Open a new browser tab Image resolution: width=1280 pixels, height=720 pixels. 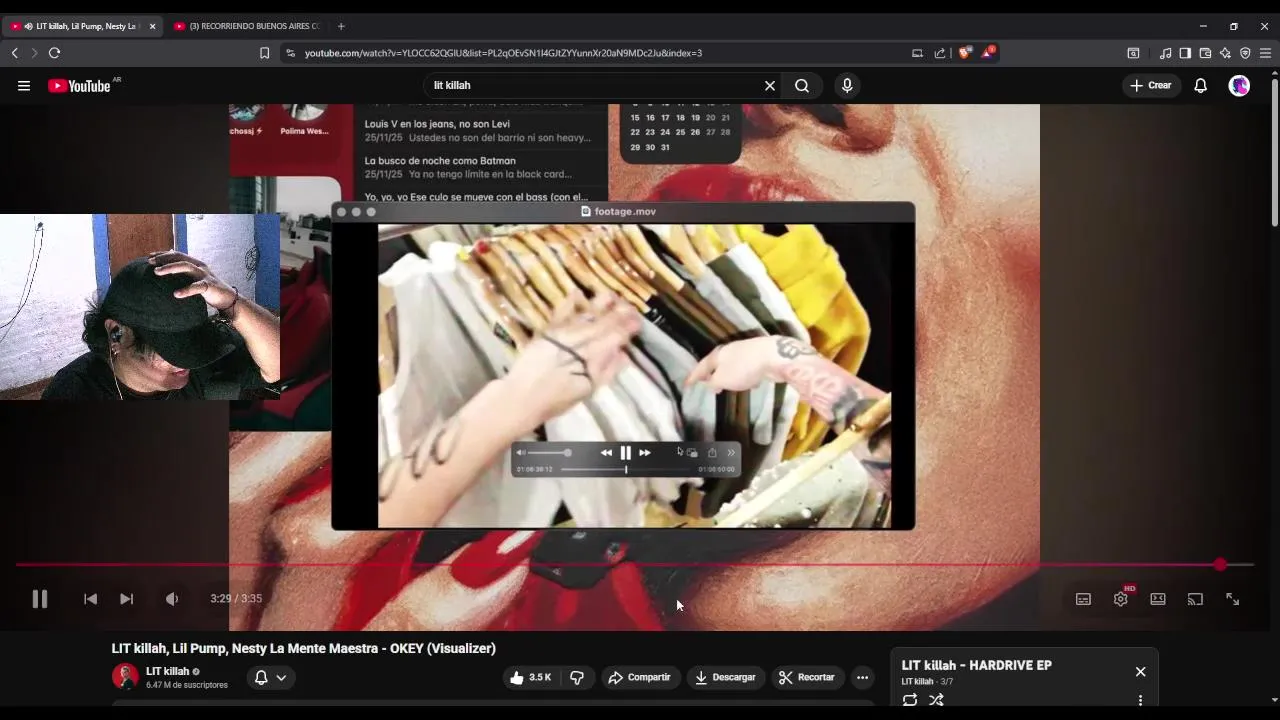coord(341,26)
